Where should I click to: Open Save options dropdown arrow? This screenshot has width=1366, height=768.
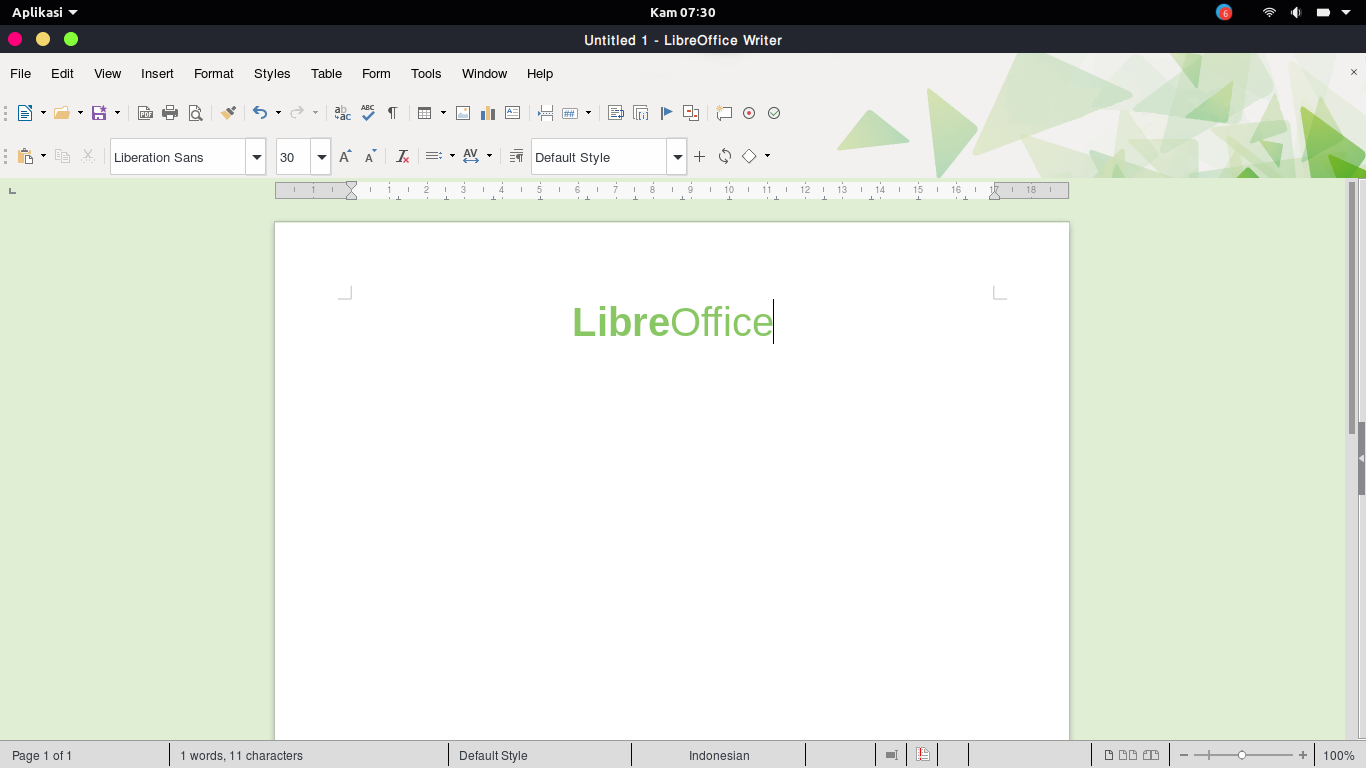[117, 113]
